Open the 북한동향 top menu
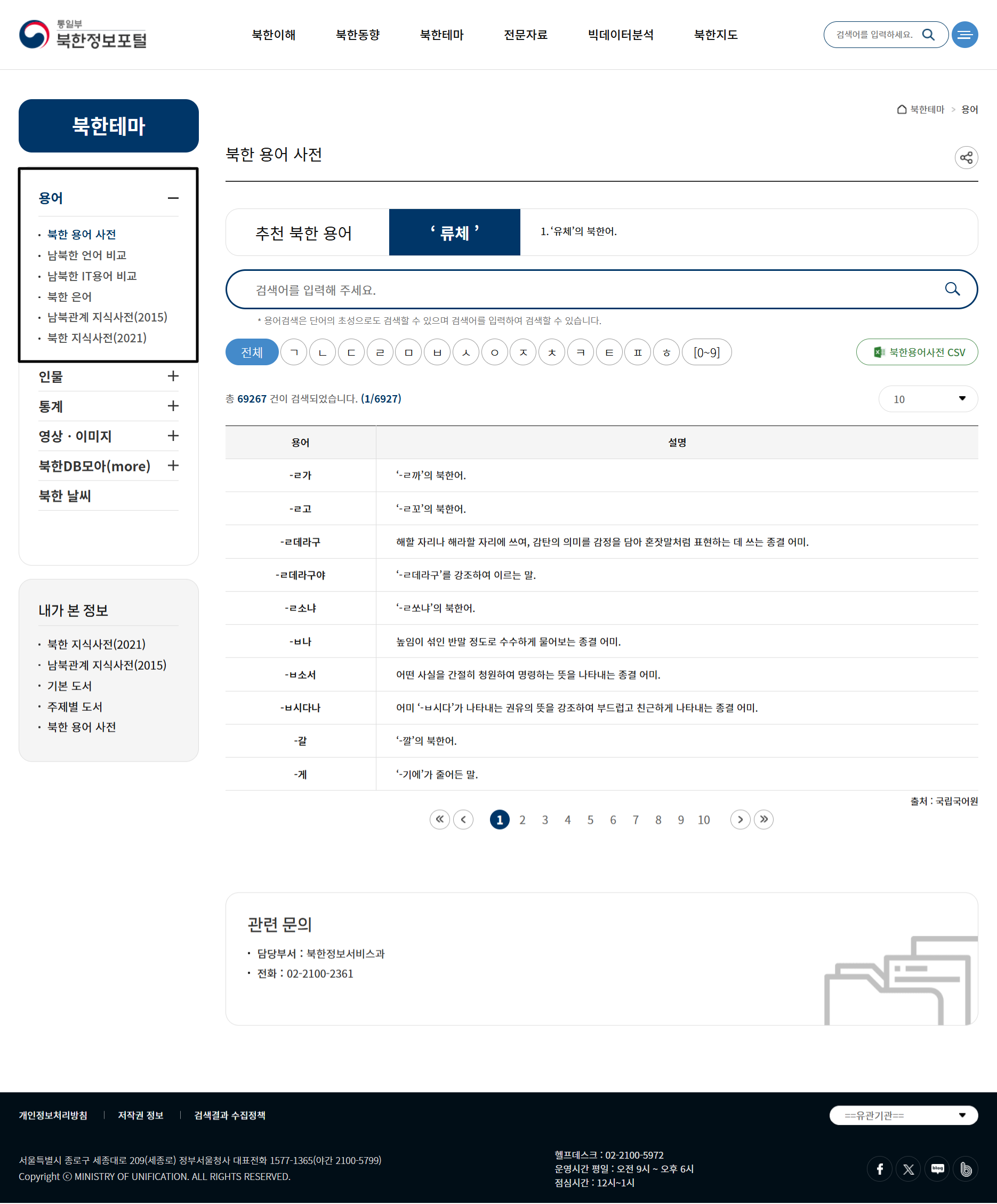The image size is (997, 1204). pyautogui.click(x=358, y=35)
